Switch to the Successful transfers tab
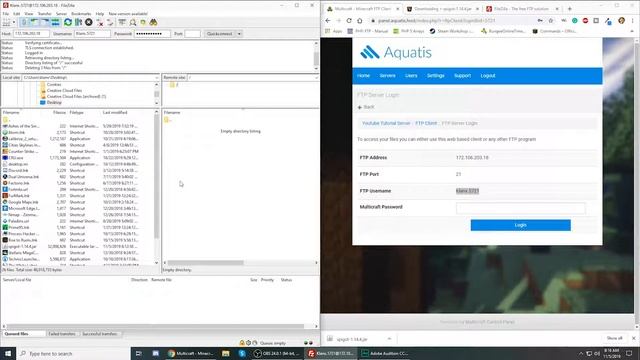This screenshot has width=640, height=360. coord(100,334)
